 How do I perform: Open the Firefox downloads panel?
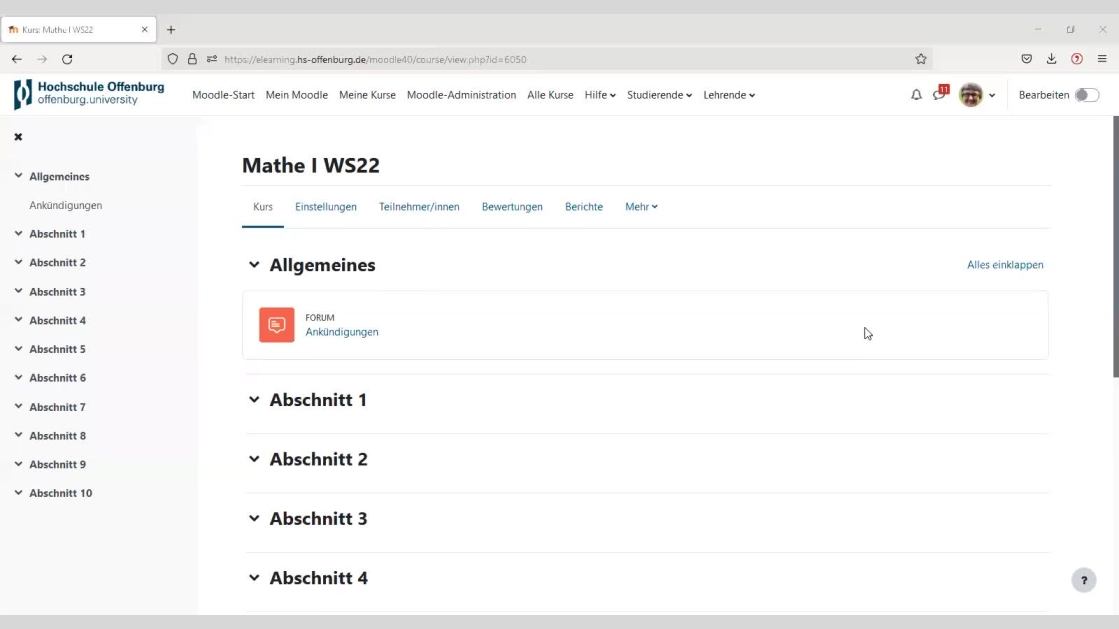[x=1051, y=59]
